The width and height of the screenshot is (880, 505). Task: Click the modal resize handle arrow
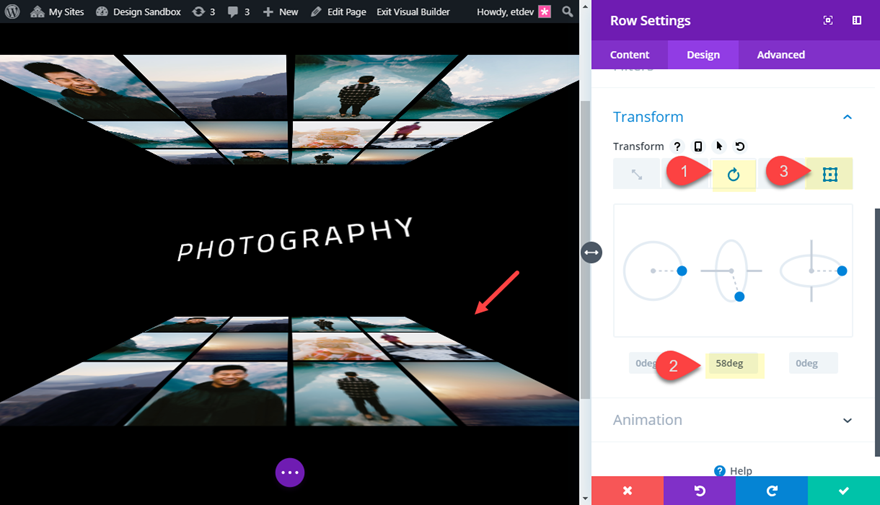pyautogui.click(x=592, y=252)
